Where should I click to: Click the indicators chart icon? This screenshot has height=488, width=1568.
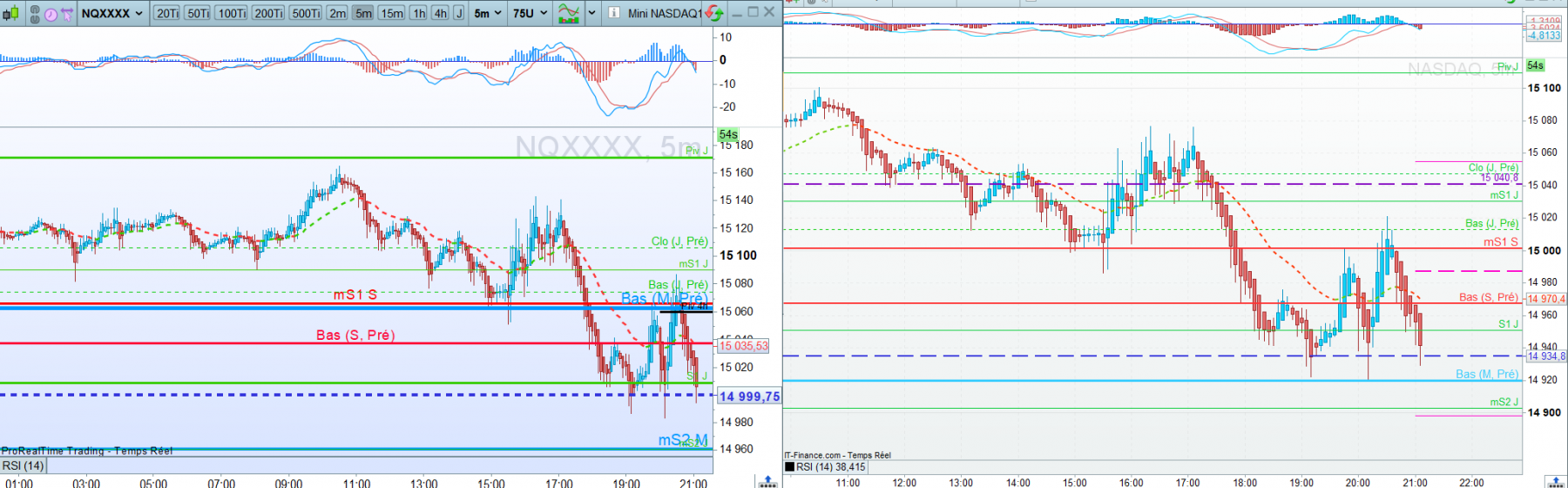point(569,13)
